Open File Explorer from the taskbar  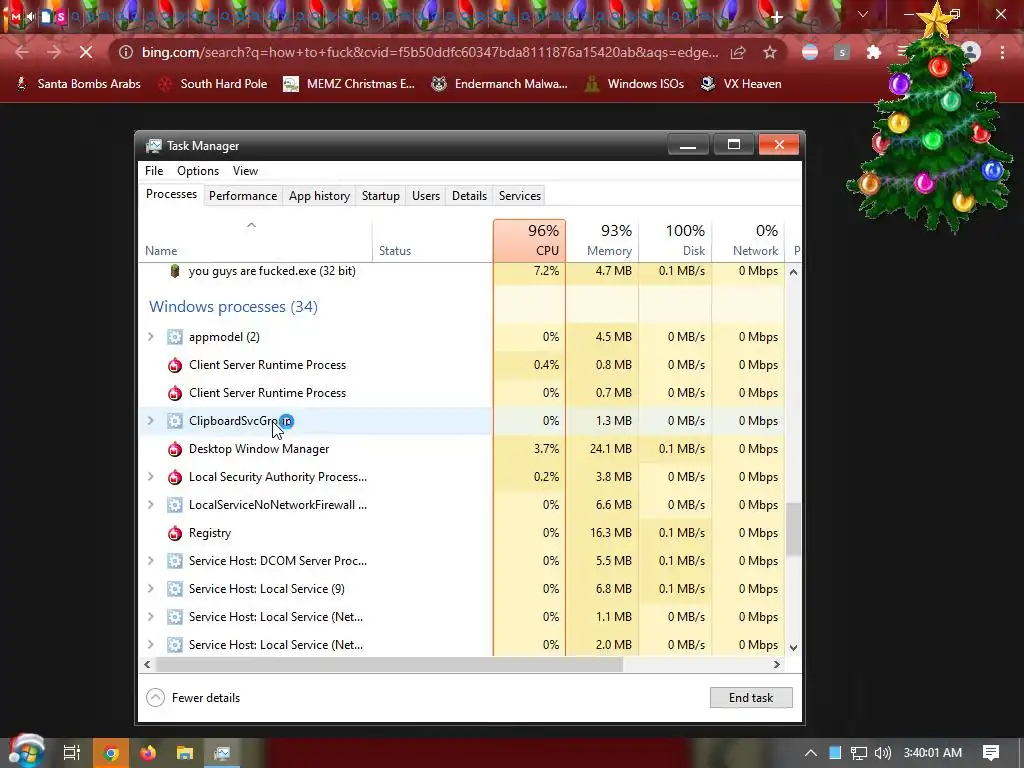[185, 753]
